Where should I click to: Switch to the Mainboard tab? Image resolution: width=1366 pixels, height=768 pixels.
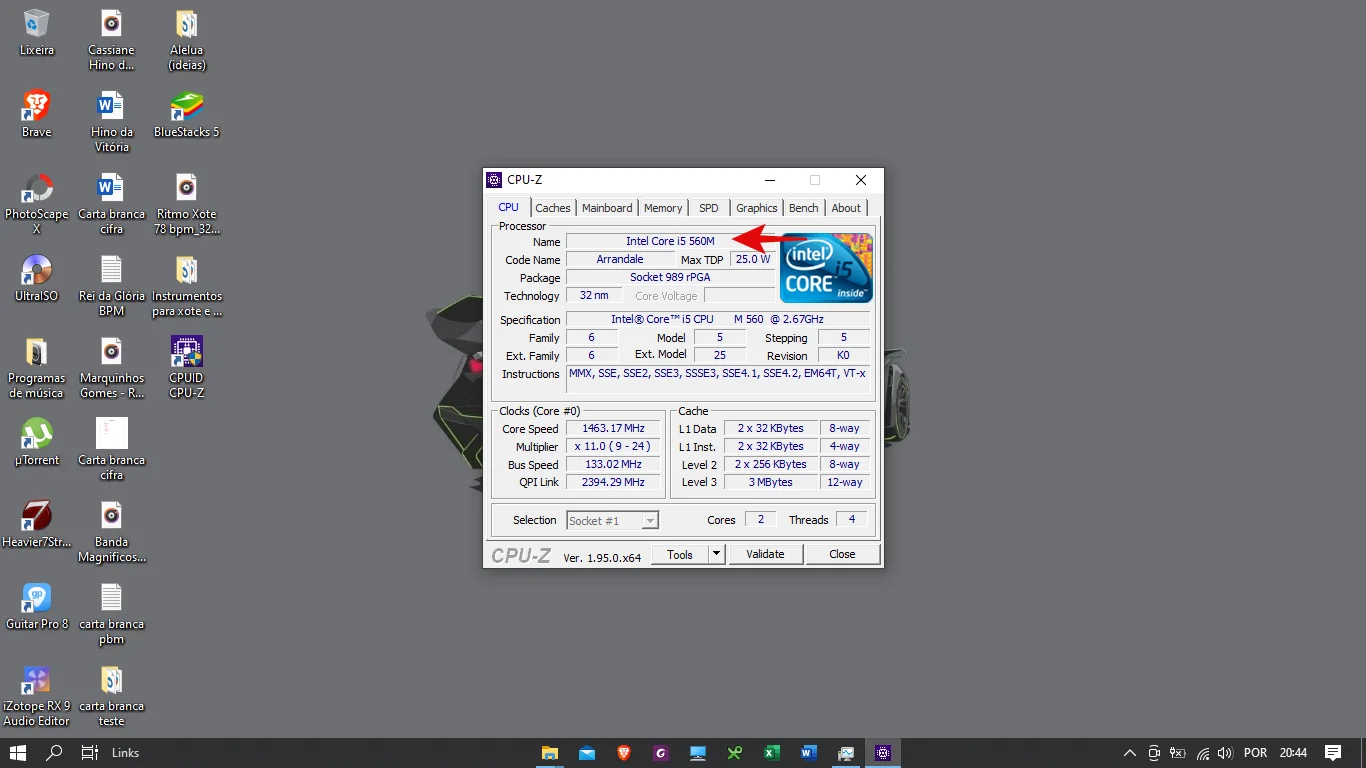(x=607, y=208)
